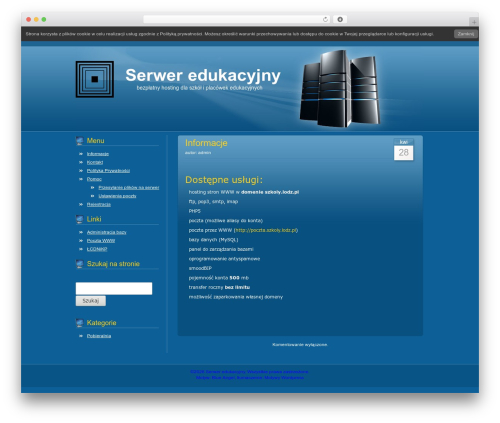Click the Blue Angel theme link in footer
The image size is (500, 423).
(224, 377)
